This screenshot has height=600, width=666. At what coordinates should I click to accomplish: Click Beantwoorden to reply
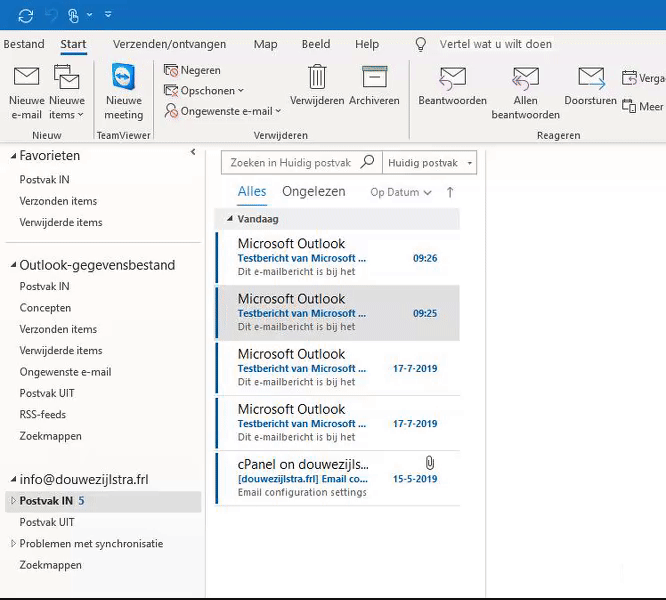point(452,87)
